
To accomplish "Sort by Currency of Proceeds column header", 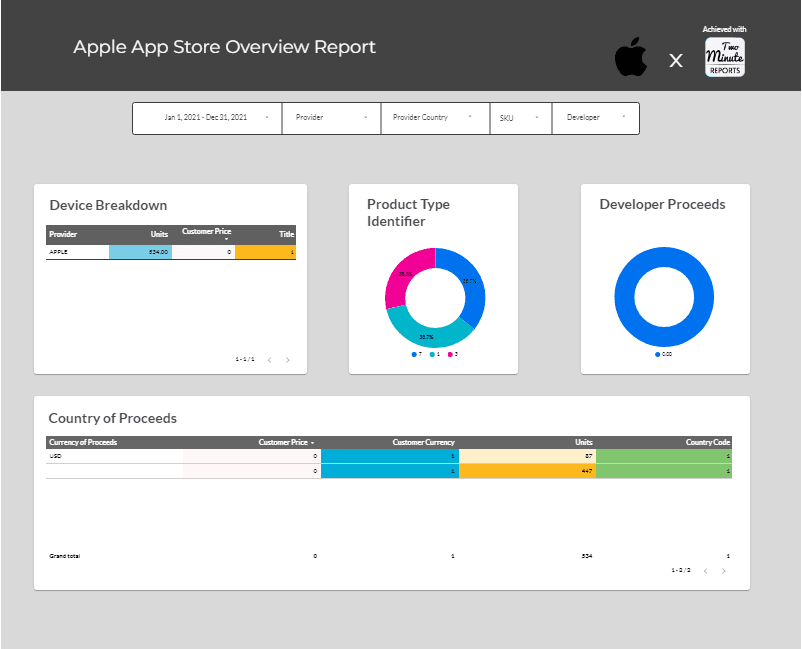I will point(83,442).
